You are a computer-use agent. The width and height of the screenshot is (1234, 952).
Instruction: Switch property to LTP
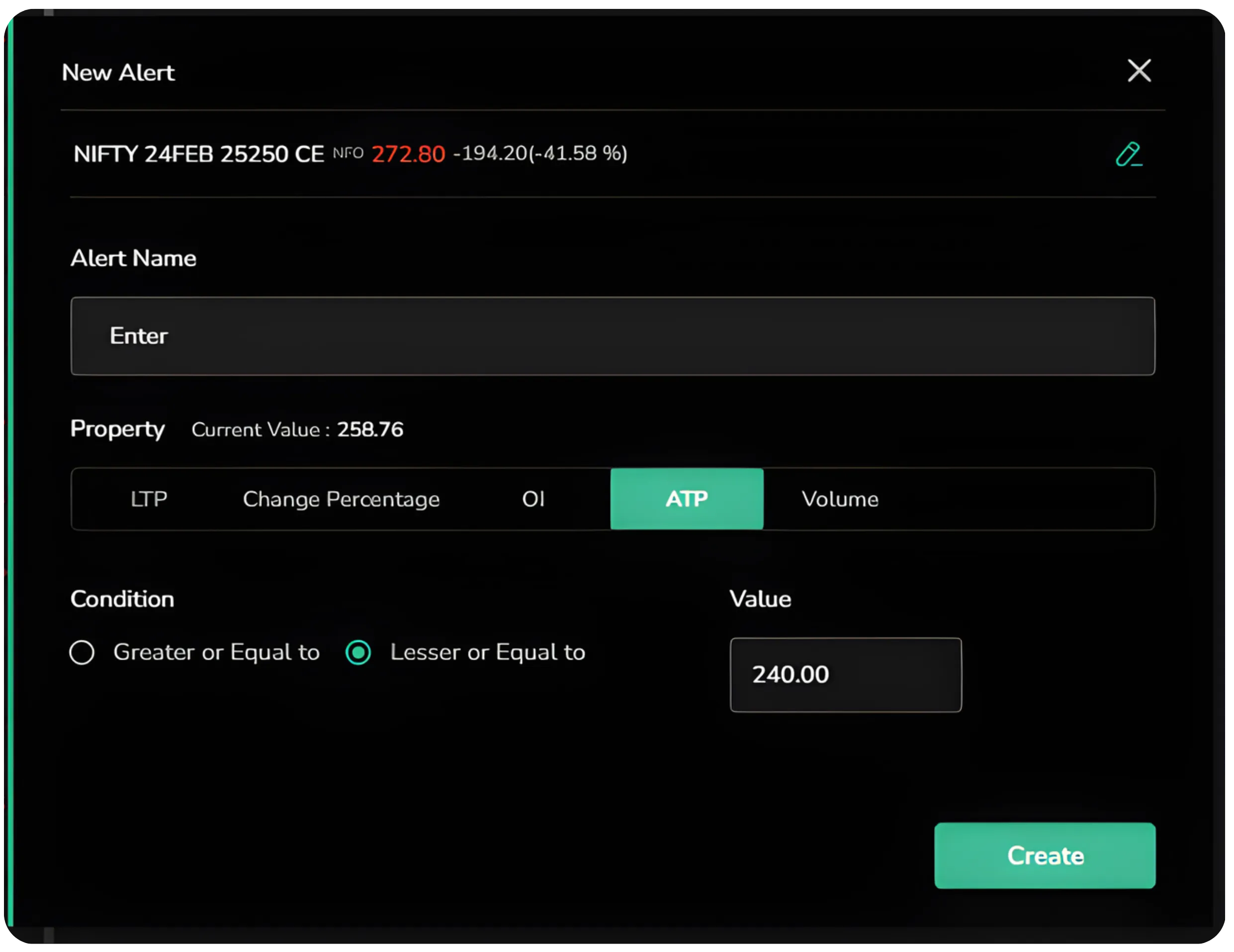click(149, 499)
